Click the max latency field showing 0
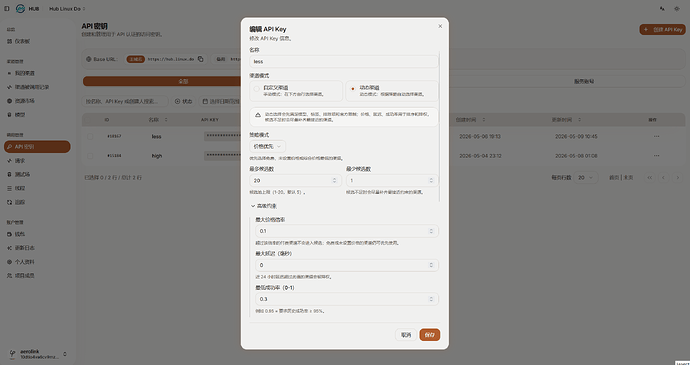 [347, 265]
